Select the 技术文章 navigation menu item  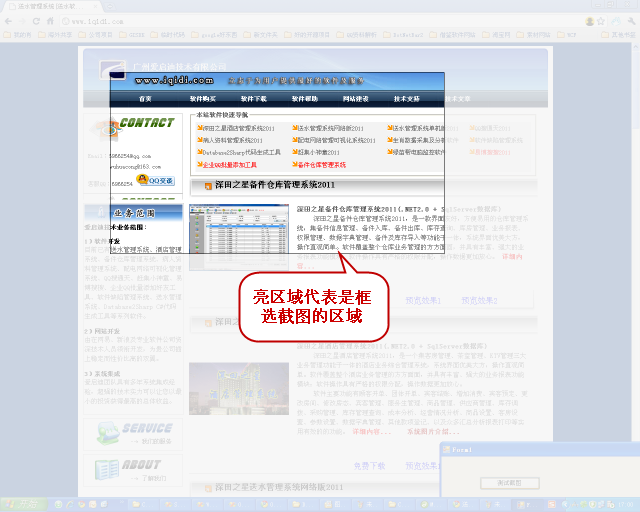pos(458,99)
